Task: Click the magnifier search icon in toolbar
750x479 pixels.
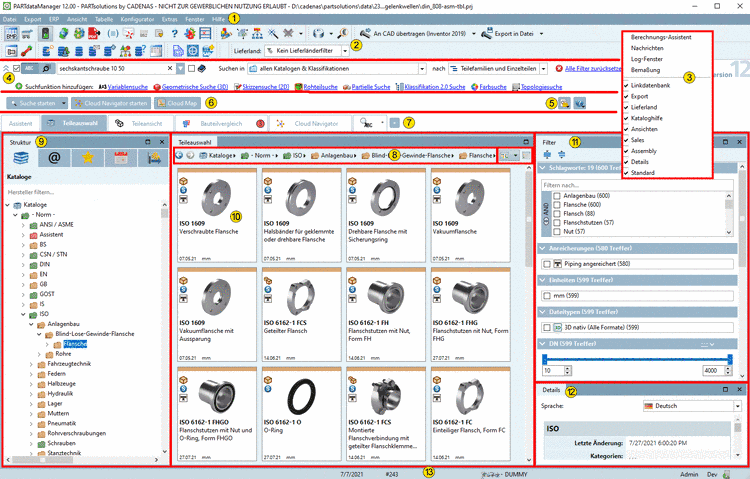Action: 343,33
